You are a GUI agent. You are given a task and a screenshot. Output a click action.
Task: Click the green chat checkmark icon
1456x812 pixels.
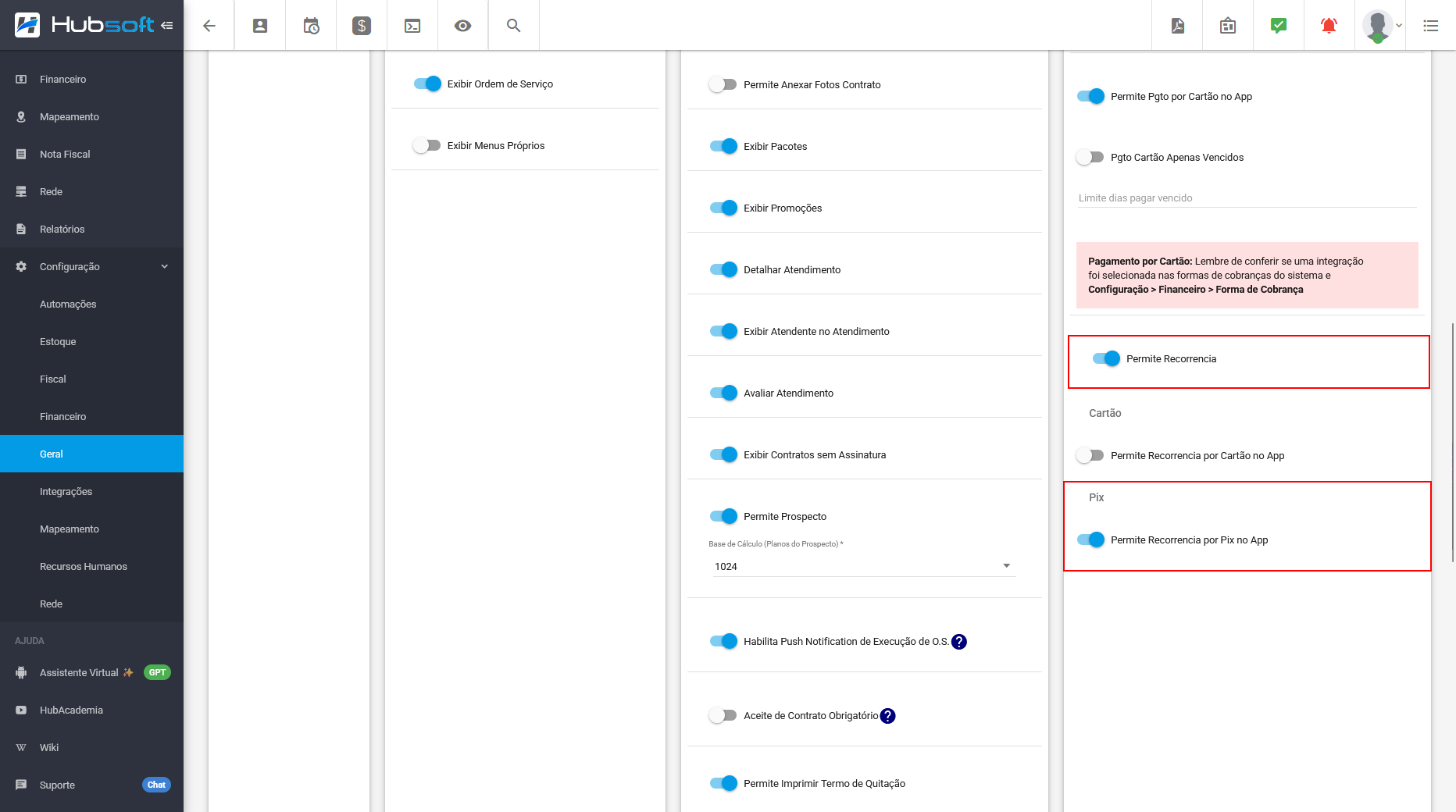click(1278, 26)
